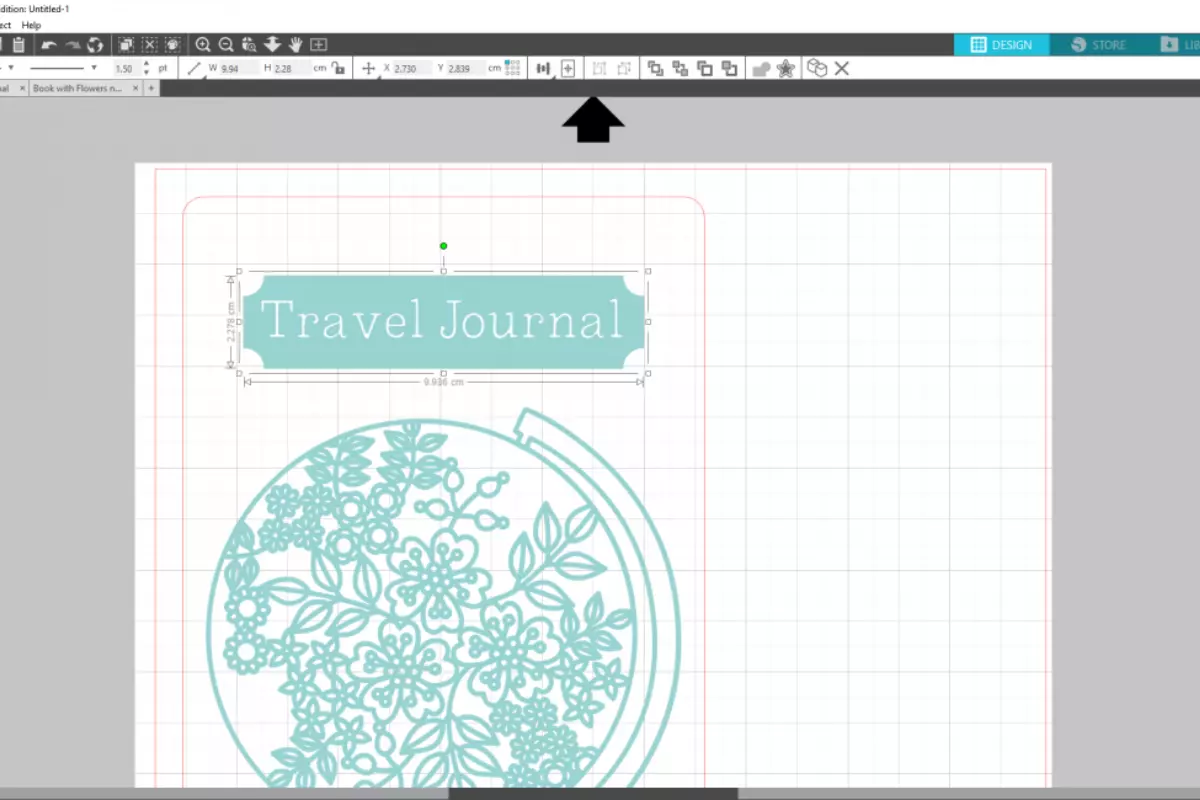Zoom out with magnifier minus icon
The height and width of the screenshot is (800, 1200).
click(226, 45)
